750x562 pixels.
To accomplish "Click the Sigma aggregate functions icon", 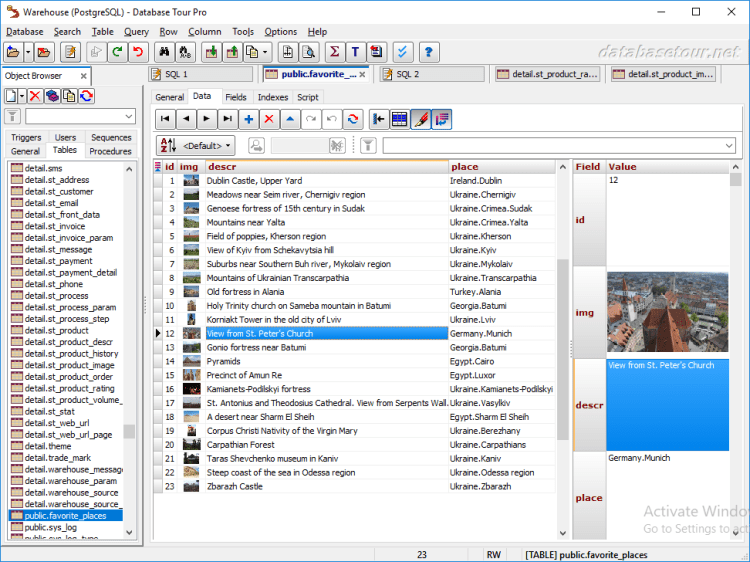I will 335,52.
